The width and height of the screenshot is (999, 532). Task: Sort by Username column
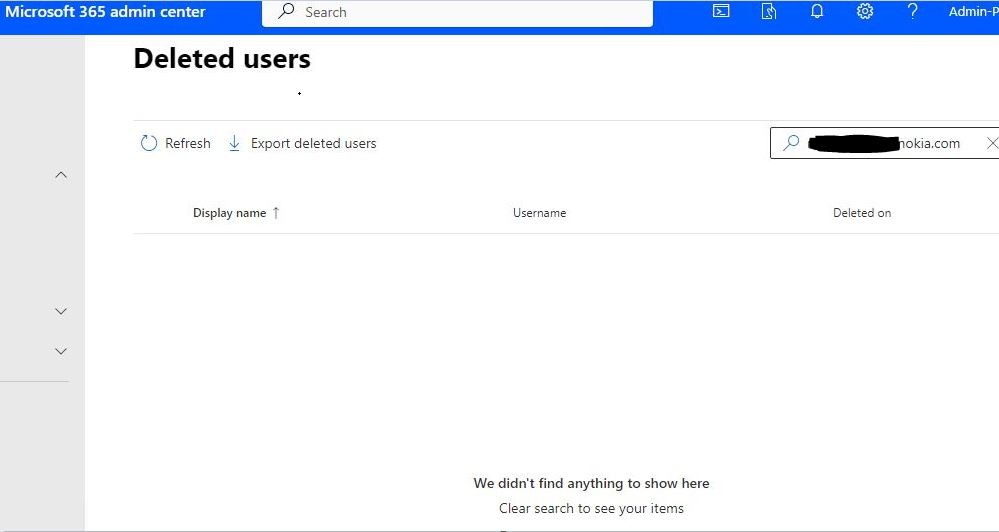point(540,213)
